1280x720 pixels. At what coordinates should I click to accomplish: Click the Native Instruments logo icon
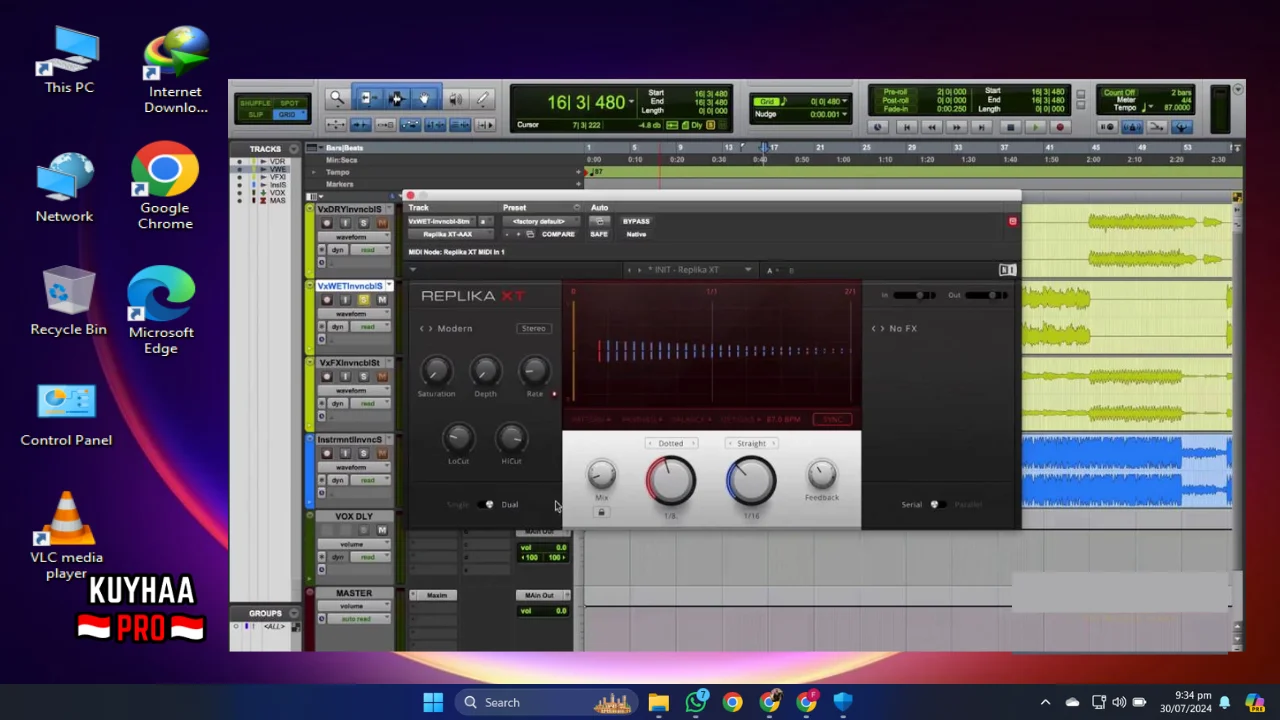coord(1007,270)
